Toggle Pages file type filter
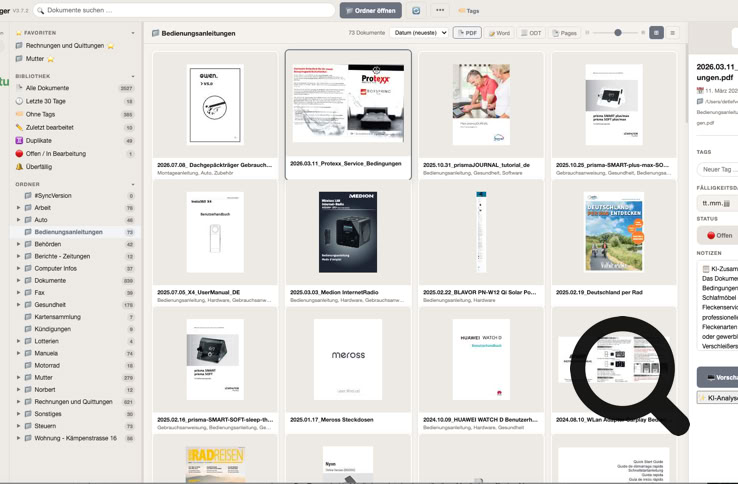The width and height of the screenshot is (738, 484). (564, 32)
